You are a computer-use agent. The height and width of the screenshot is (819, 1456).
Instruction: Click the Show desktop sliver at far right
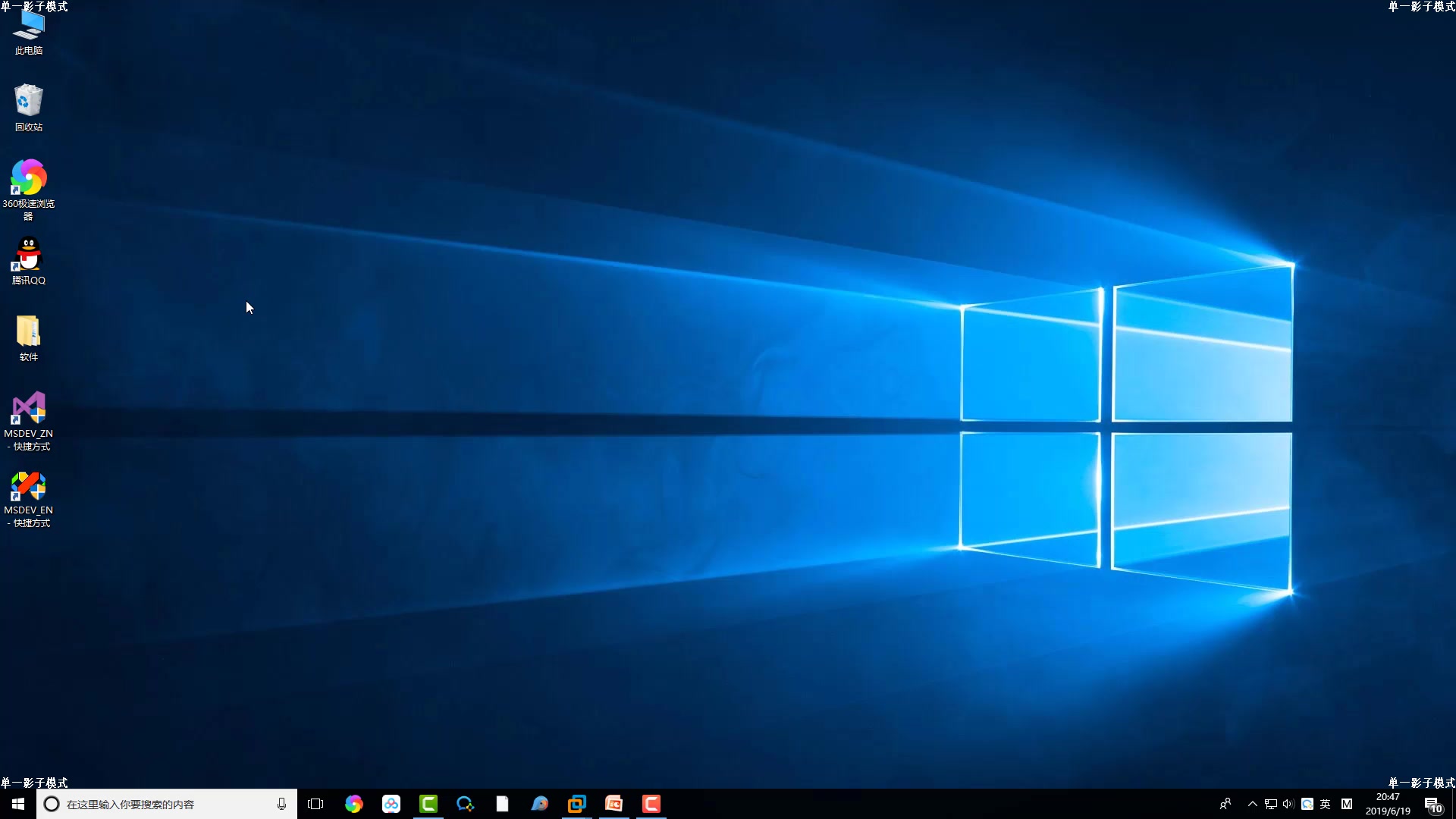[1453, 804]
